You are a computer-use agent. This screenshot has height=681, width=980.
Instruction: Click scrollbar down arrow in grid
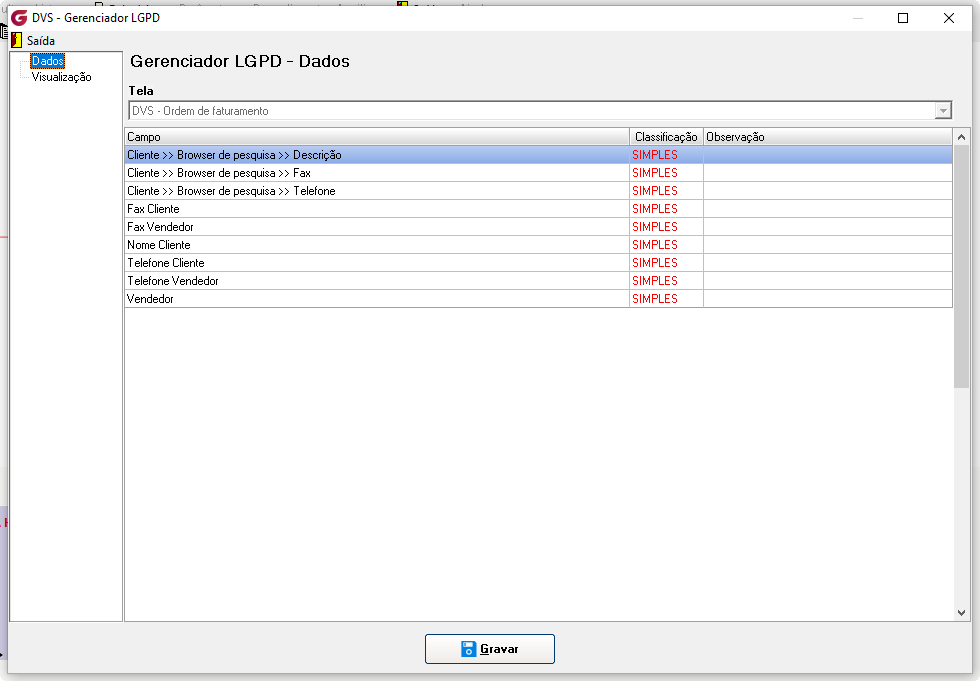(x=961, y=613)
